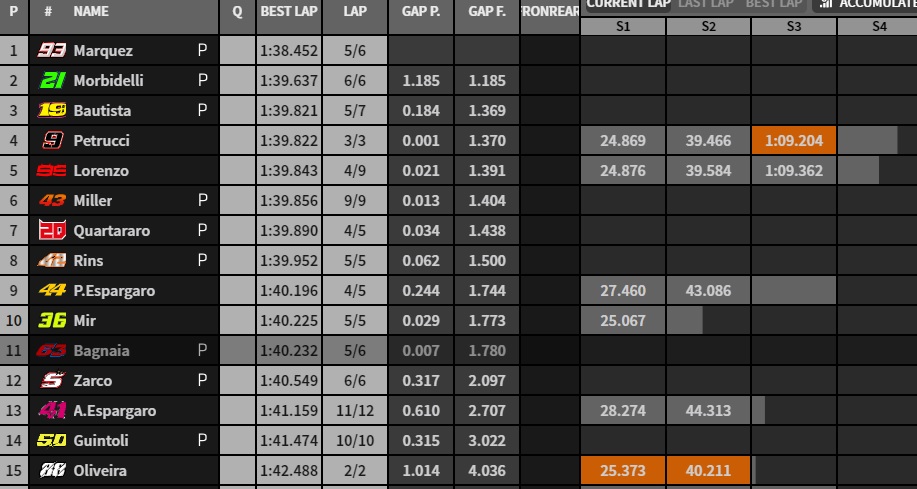Select Bautista's yellow 19 number icon

pos(51,111)
